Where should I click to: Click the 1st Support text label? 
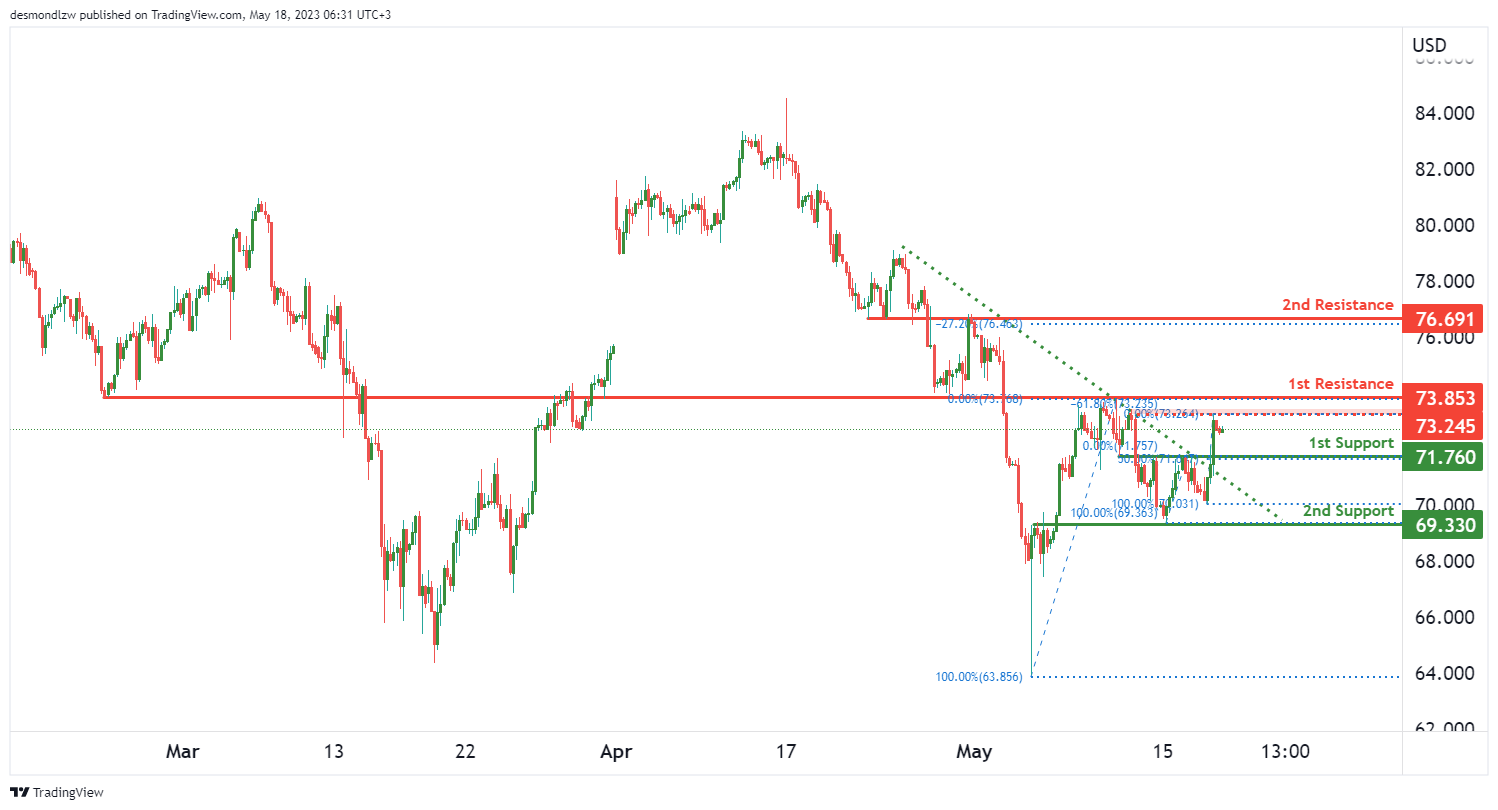1351,443
